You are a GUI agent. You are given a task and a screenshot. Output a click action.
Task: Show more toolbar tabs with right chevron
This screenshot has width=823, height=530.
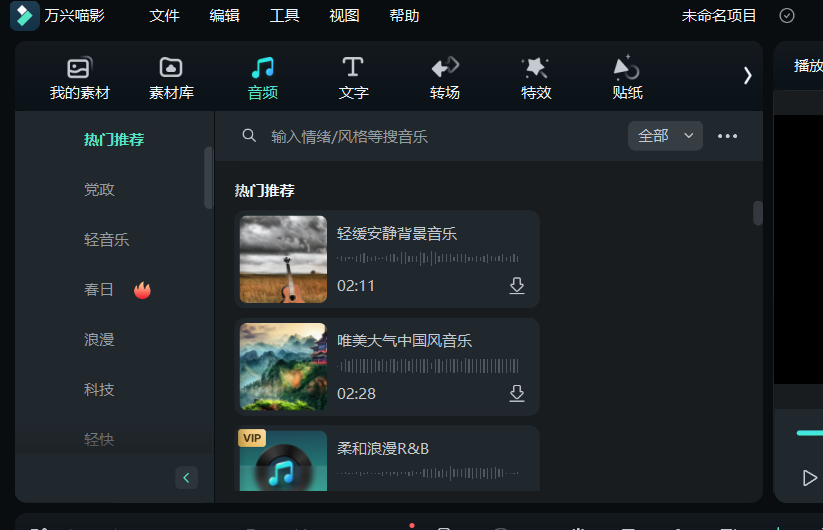pos(747,76)
